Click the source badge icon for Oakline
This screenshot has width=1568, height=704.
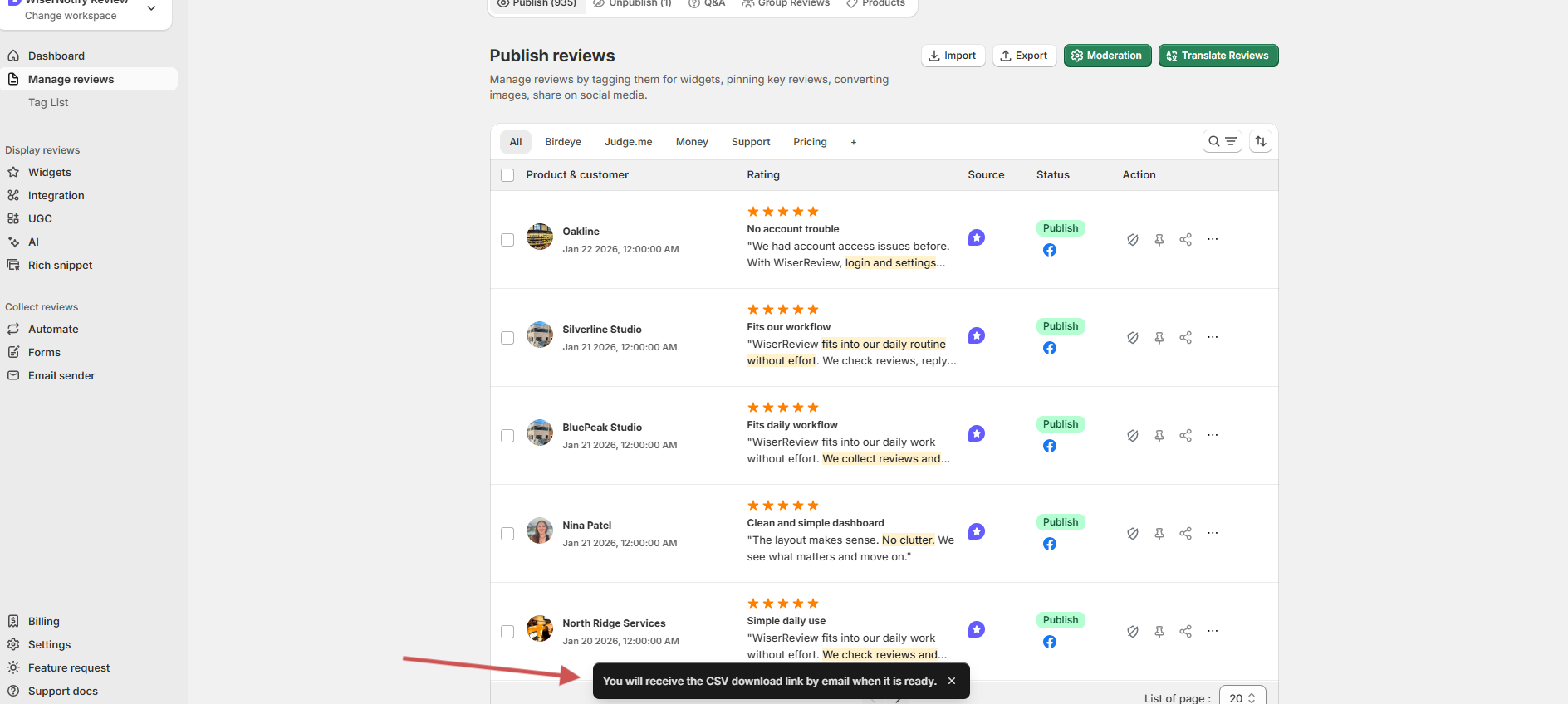[x=977, y=238]
